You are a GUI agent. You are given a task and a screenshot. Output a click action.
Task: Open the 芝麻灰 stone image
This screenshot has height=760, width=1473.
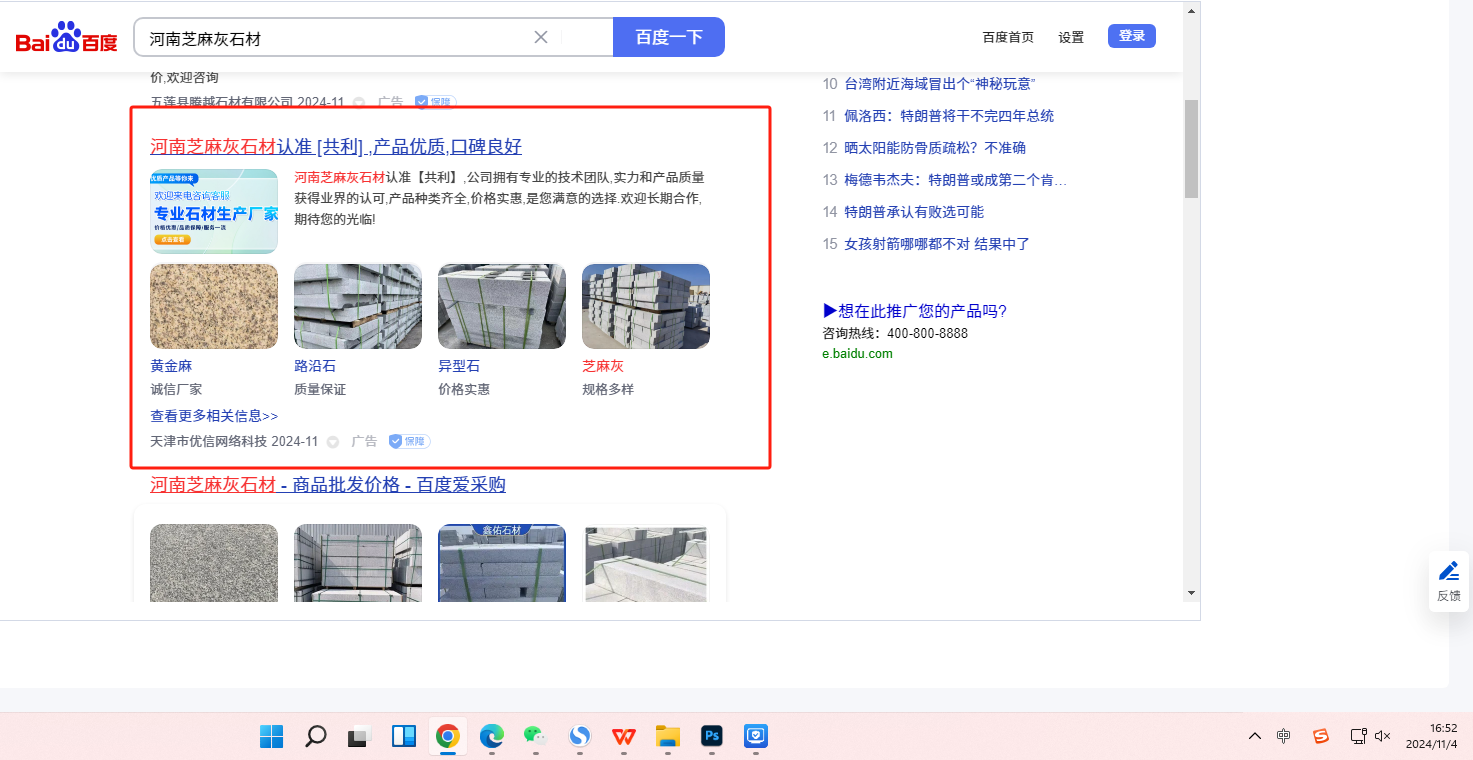[646, 306]
